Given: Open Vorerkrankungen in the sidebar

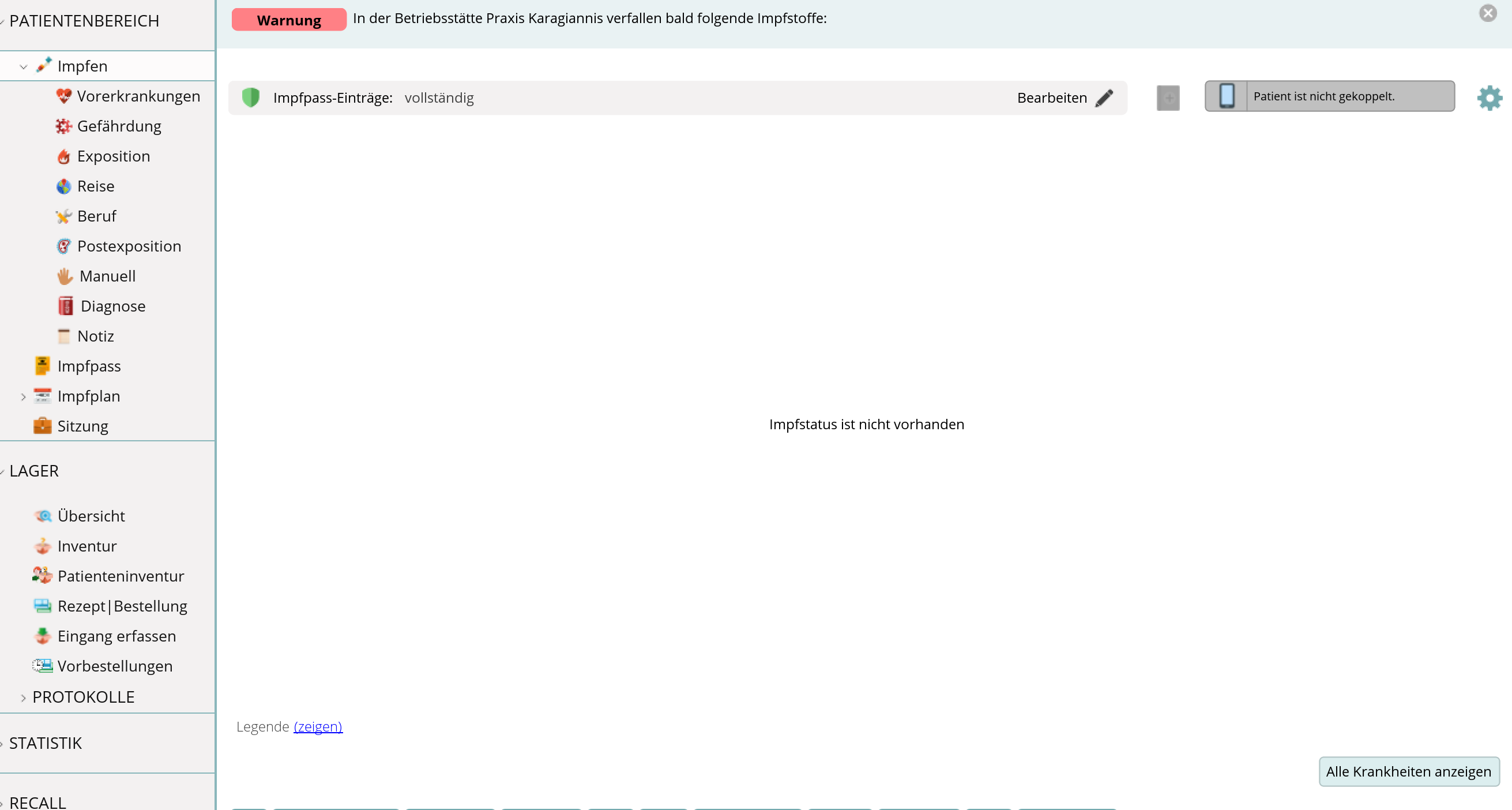Looking at the screenshot, I should point(138,96).
